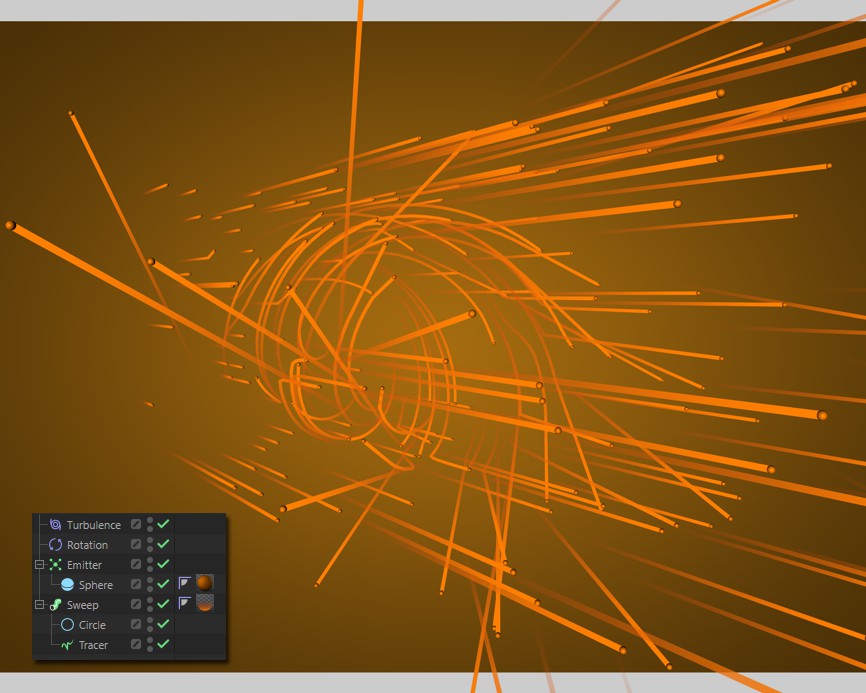Viewport: 866px width, 693px height.
Task: Open the layer box in the Circle row
Action: click(x=136, y=624)
